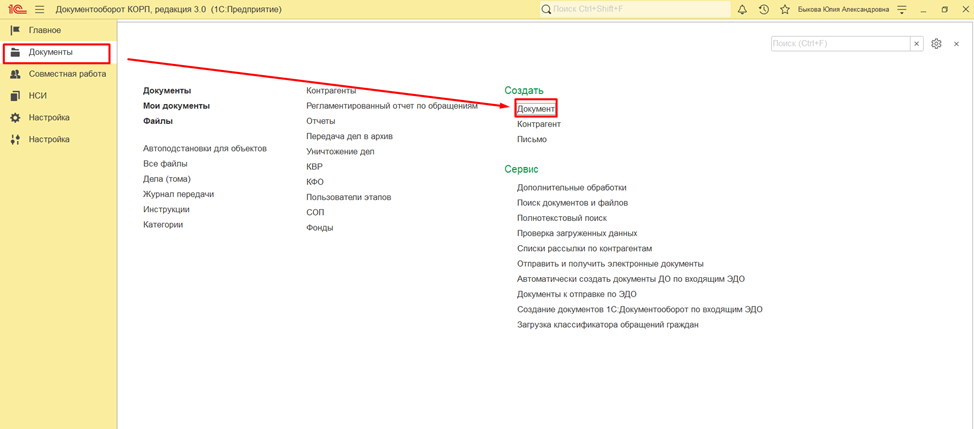Close the function panel with the x
This screenshot has height=429, width=974.
coord(957,43)
